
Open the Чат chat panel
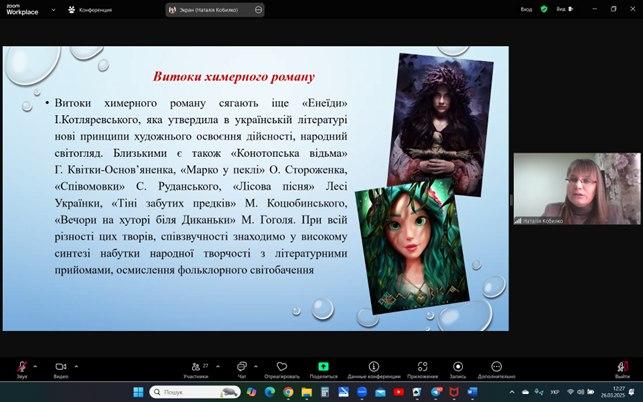242,368
